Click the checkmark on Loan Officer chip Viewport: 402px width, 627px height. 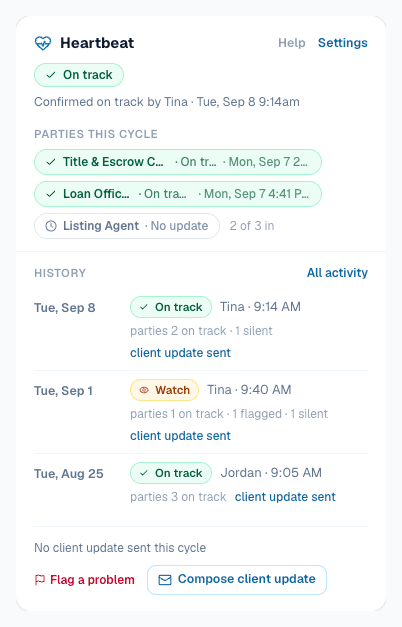click(51, 194)
